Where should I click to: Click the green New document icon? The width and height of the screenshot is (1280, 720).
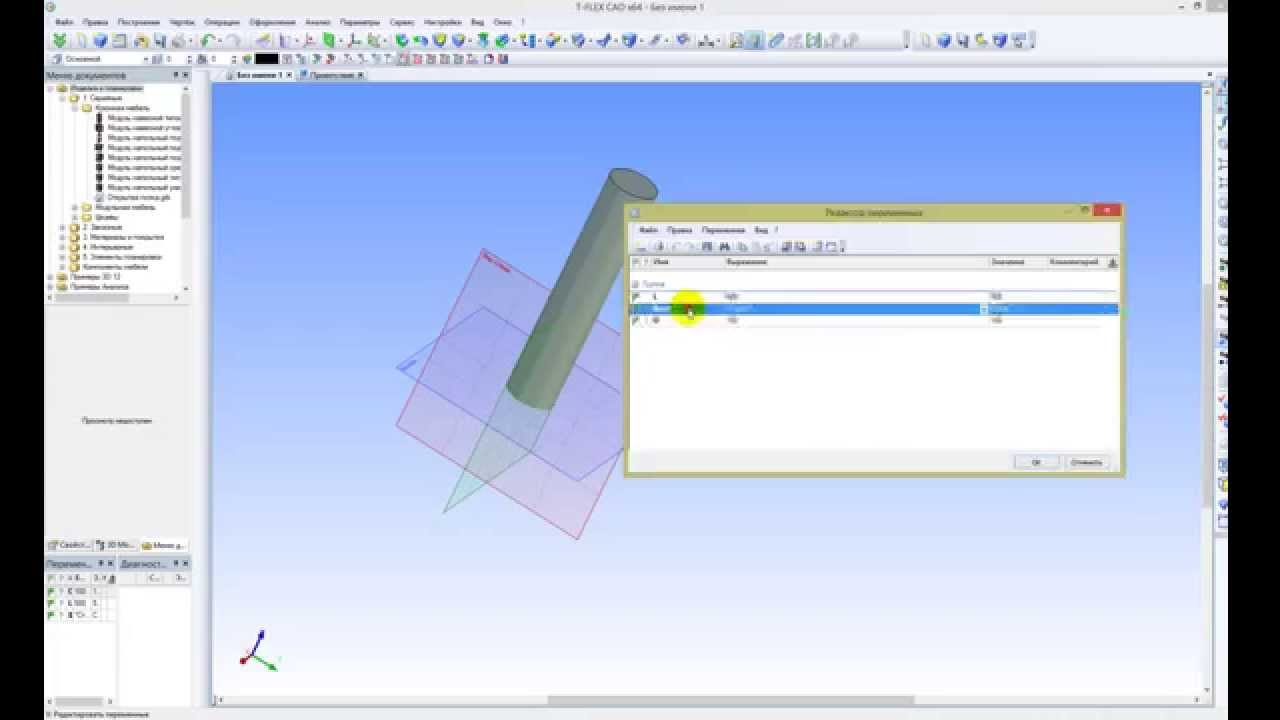pyautogui.click(x=60, y=41)
